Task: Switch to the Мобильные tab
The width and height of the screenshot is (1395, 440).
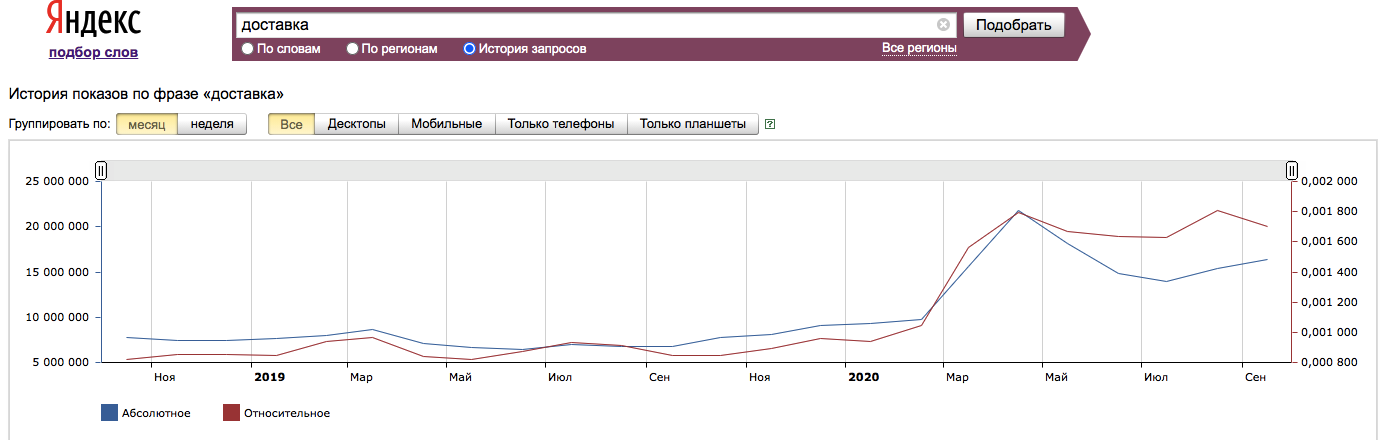Action: click(x=447, y=124)
